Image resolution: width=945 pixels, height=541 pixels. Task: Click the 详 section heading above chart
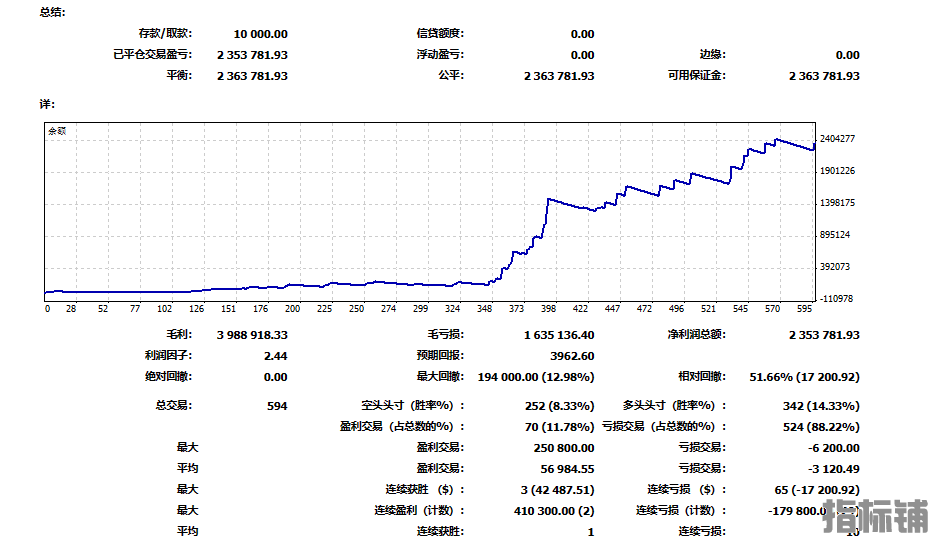point(46,104)
